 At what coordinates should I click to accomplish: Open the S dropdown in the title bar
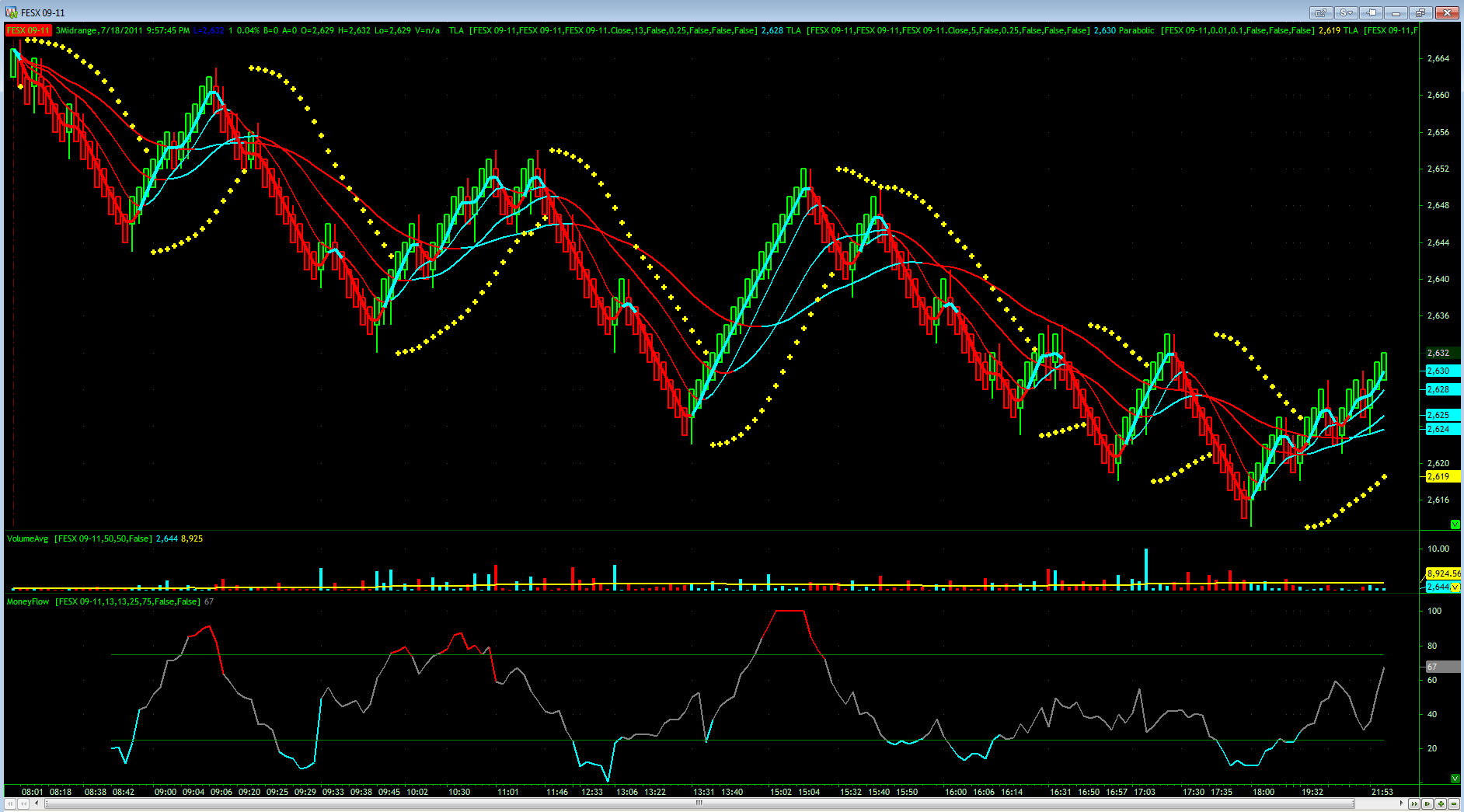pyautogui.click(x=1347, y=12)
